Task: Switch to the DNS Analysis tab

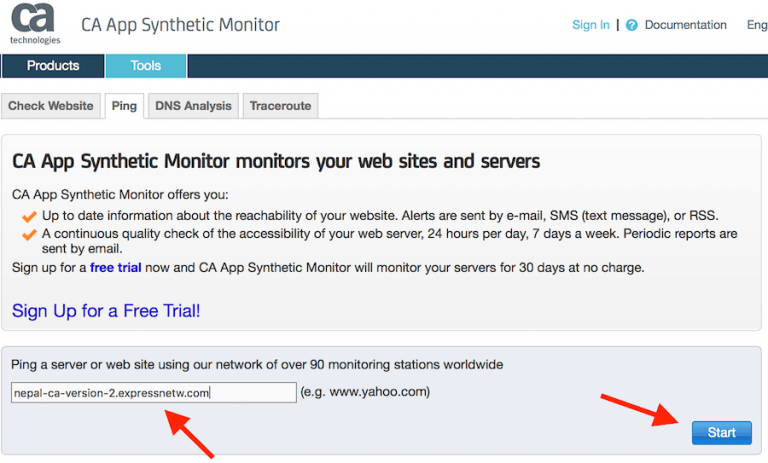Action: (x=193, y=106)
